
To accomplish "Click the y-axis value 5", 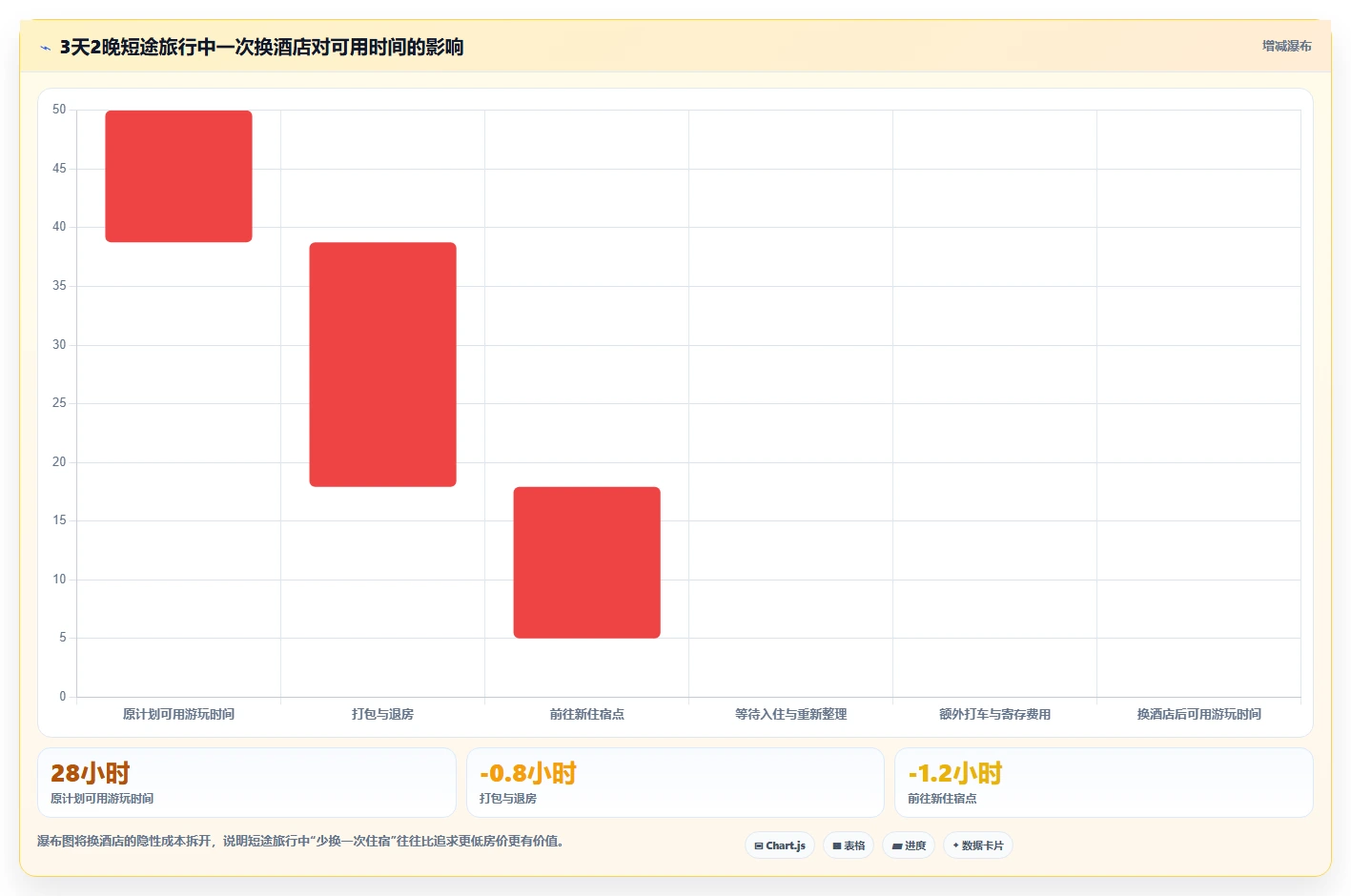I will tap(63, 638).
